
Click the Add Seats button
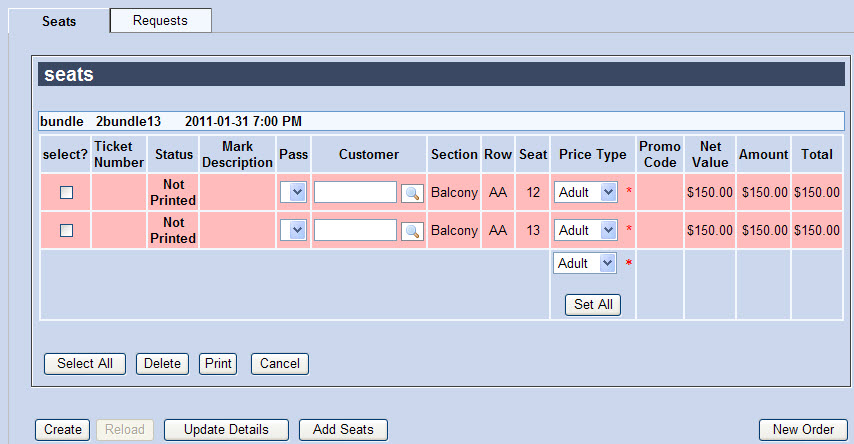343,430
